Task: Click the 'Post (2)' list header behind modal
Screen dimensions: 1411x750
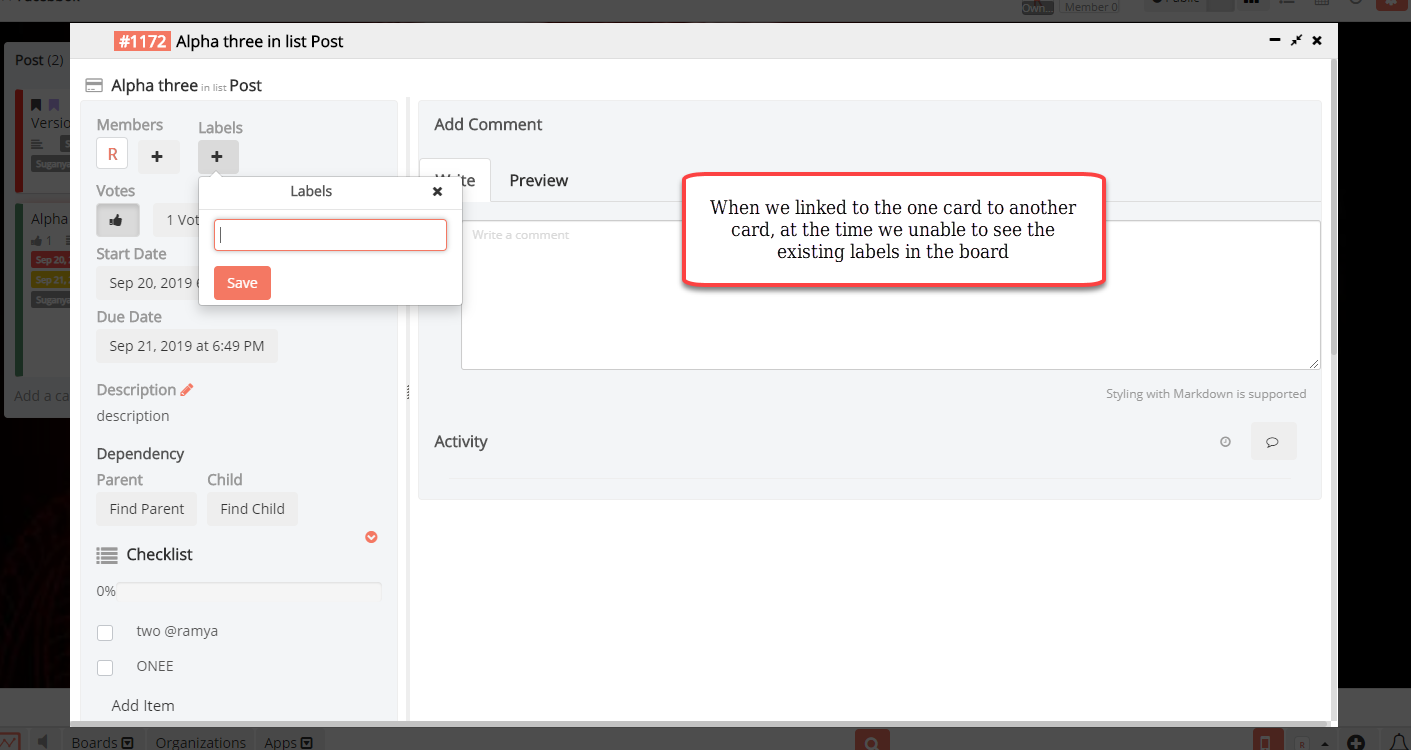Action: 39,60
